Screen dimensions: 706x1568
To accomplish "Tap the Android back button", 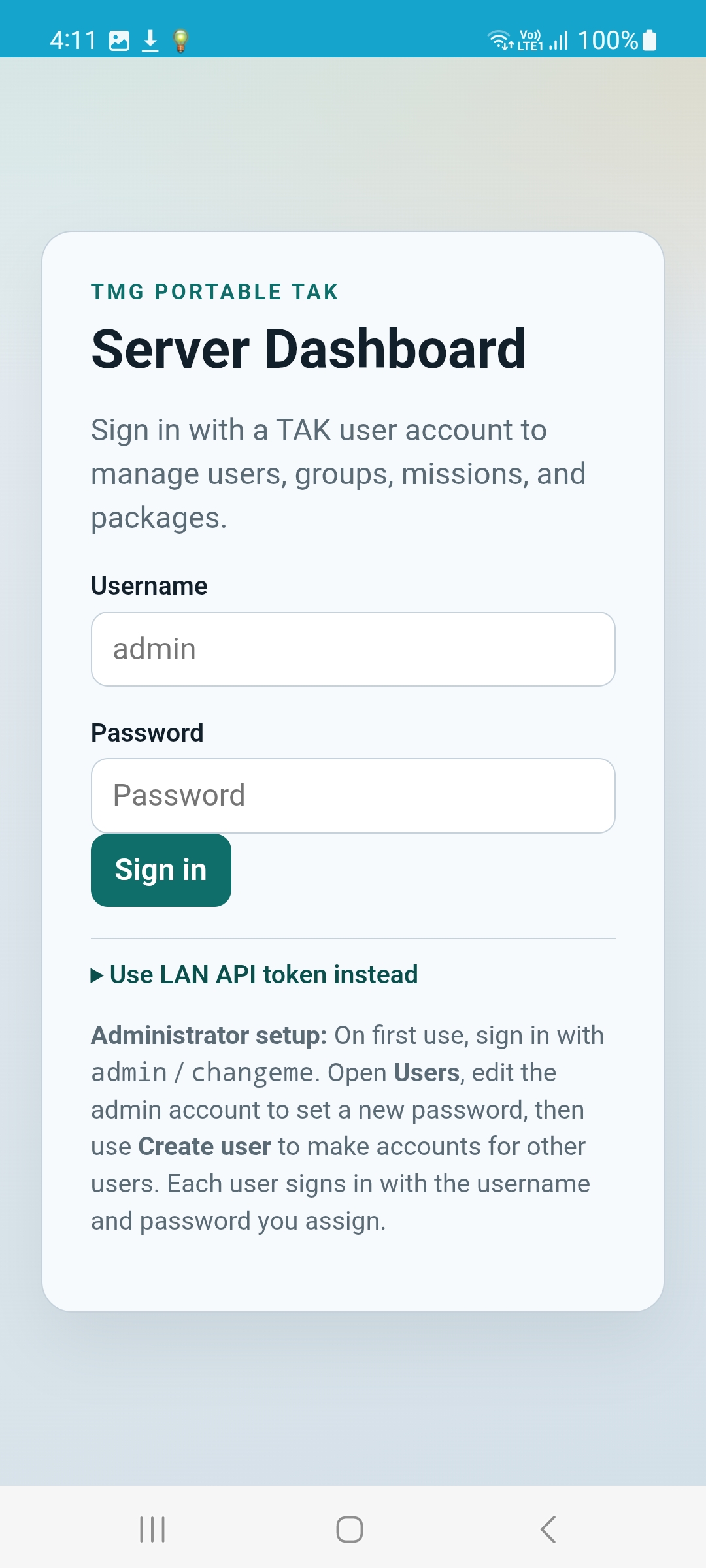I will [x=548, y=1529].
